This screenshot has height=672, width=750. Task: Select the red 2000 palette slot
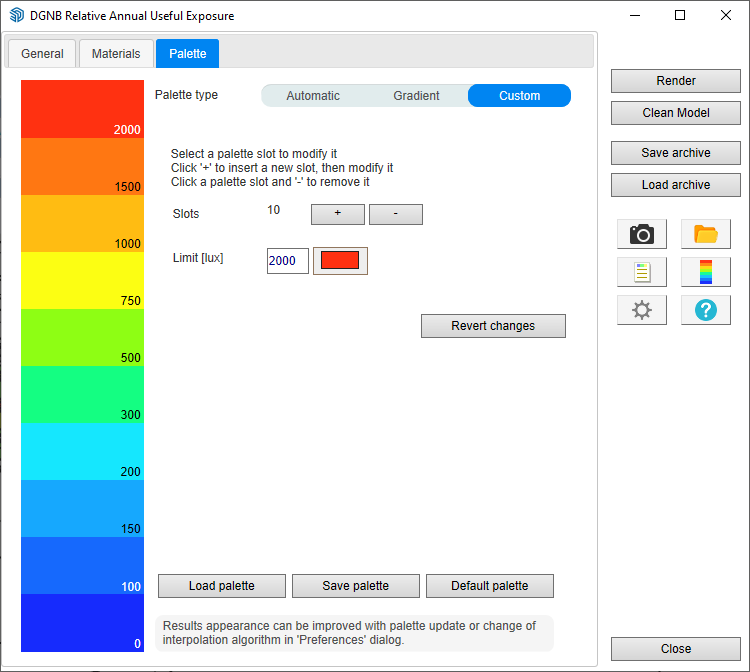(82, 109)
